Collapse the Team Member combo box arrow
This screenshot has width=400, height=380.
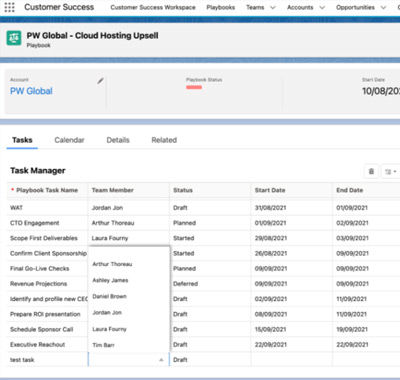pos(161,360)
